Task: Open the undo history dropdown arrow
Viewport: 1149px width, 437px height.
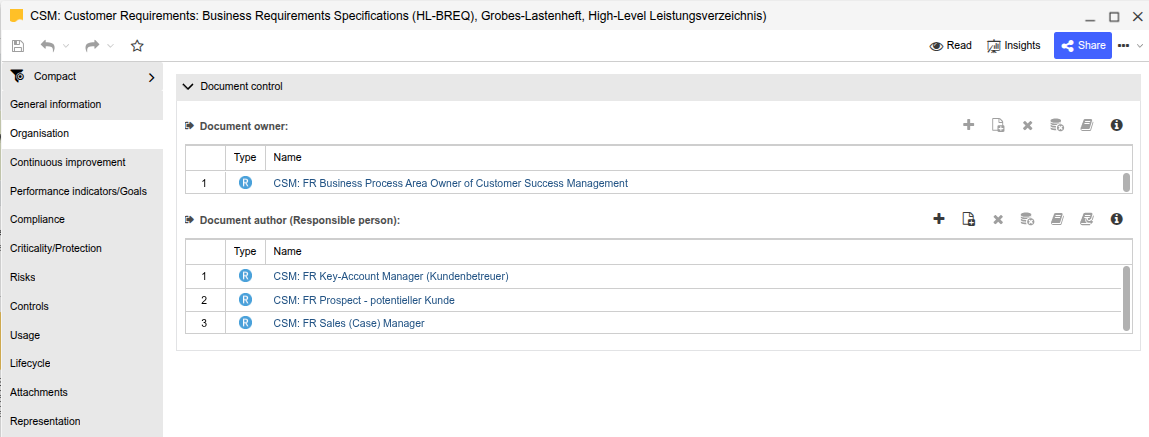Action: (x=66, y=46)
